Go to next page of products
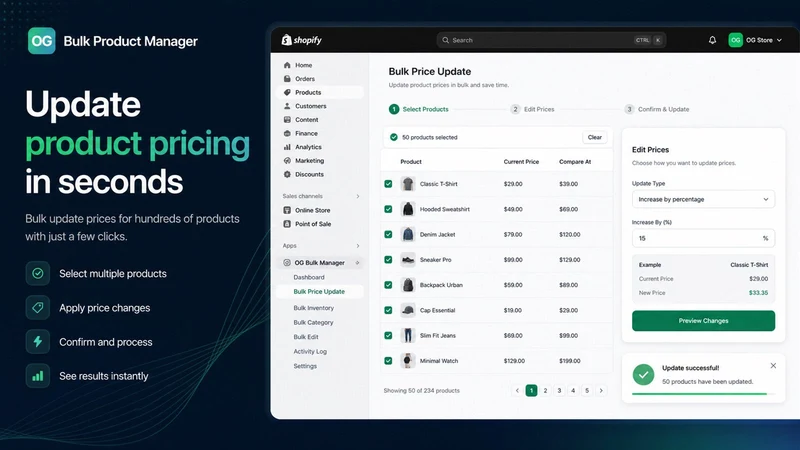Image resolution: width=800 pixels, height=450 pixels. click(x=601, y=390)
